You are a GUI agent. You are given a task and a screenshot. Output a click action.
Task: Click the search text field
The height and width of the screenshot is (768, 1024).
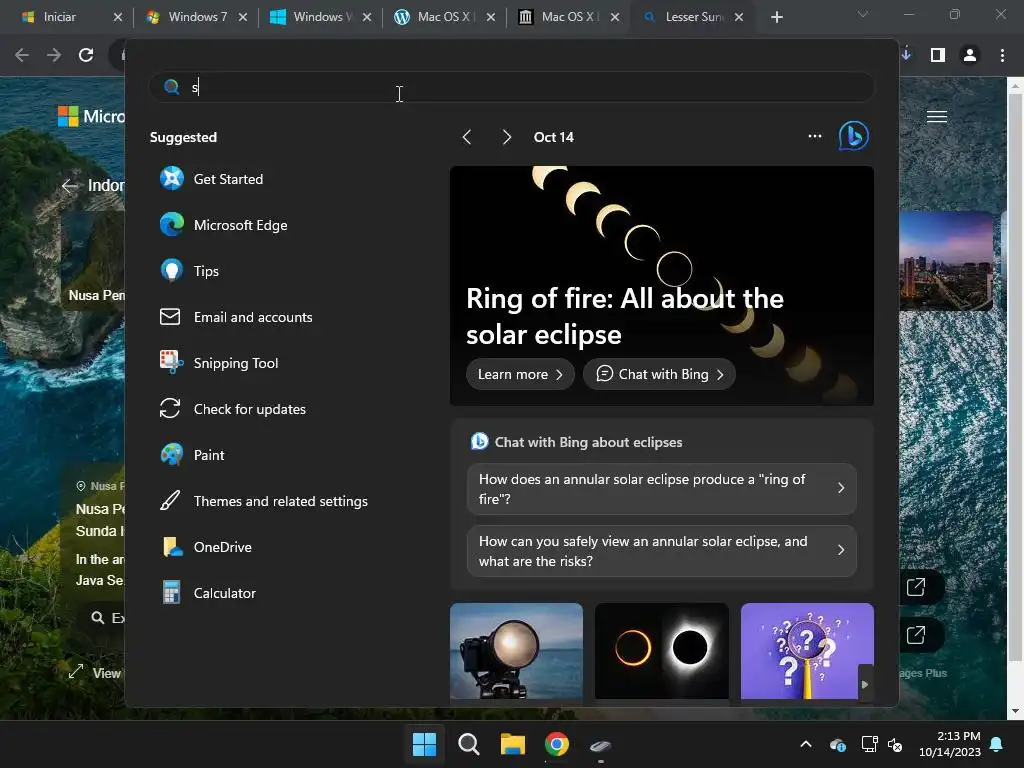coord(511,87)
